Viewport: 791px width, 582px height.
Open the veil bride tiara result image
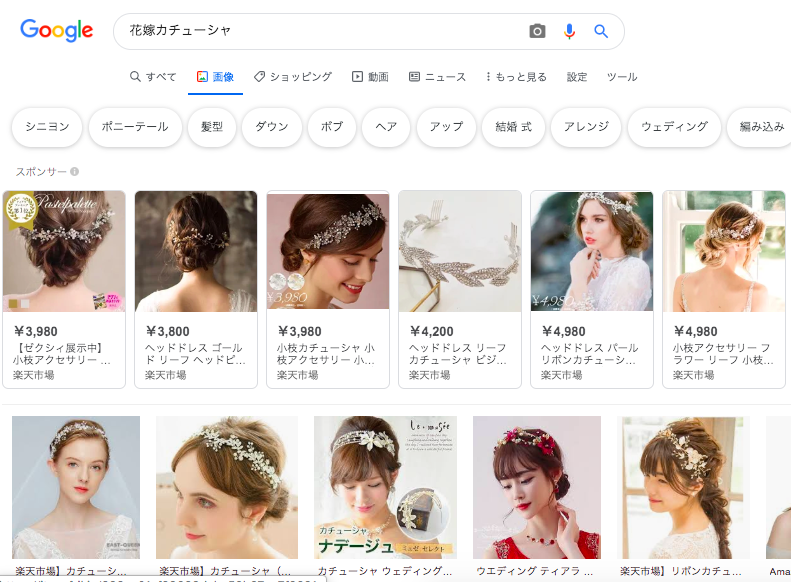(x=76, y=487)
